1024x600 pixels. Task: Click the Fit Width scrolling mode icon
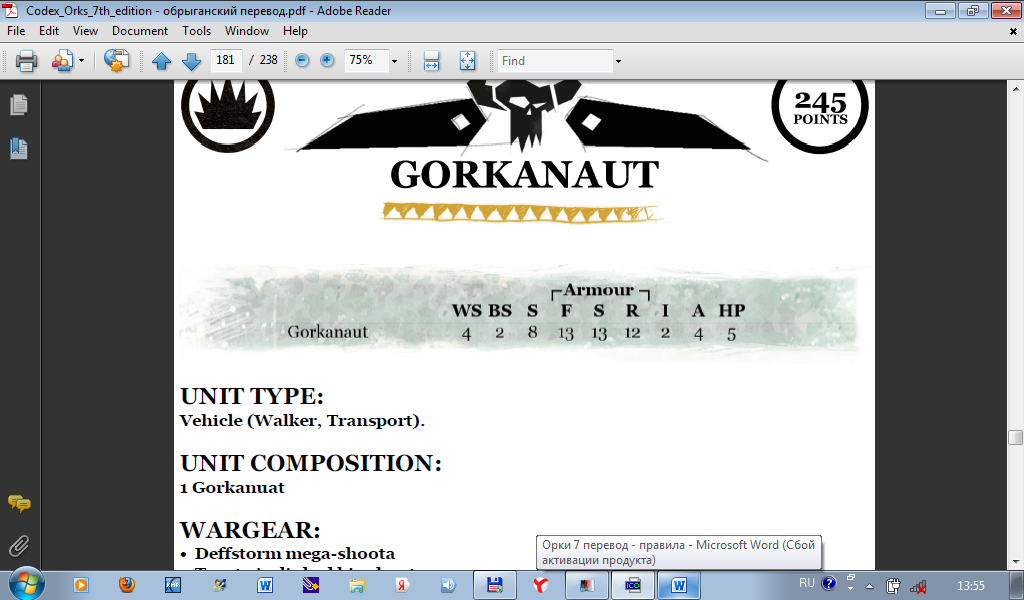pyautogui.click(x=432, y=61)
